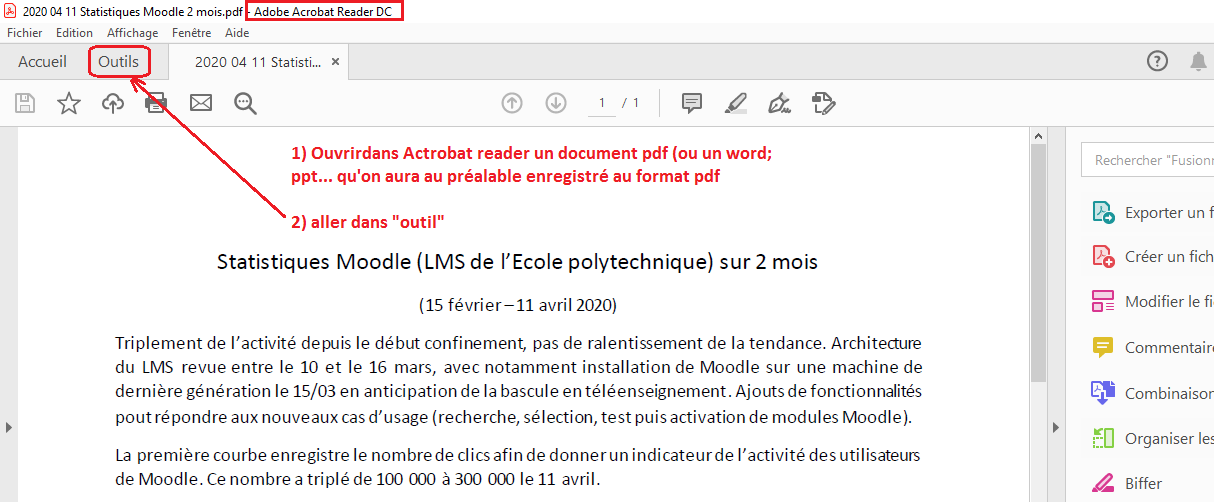The height and width of the screenshot is (502, 1214).
Task: Click the Modifier le fichier icon
Action: [1103, 301]
